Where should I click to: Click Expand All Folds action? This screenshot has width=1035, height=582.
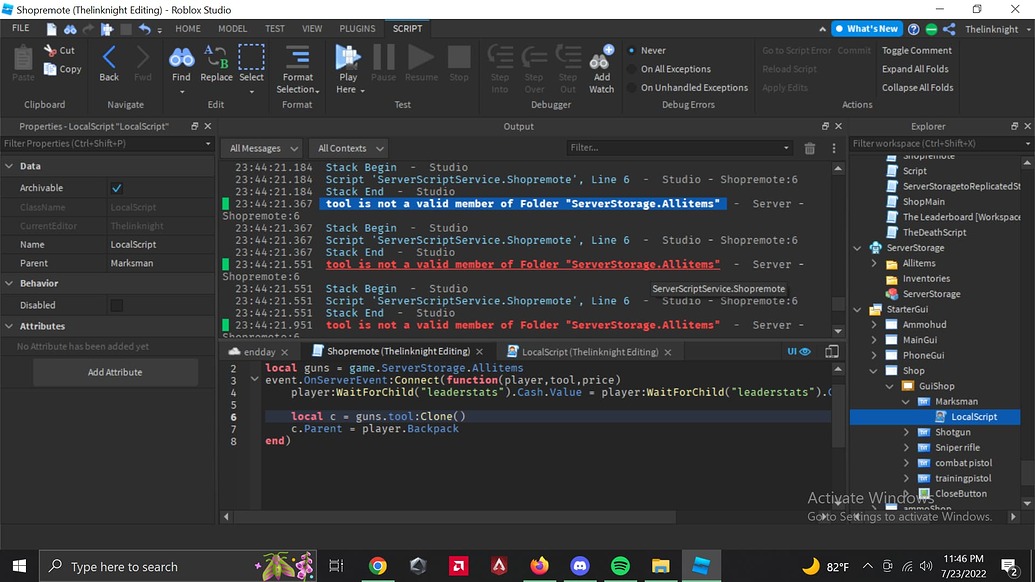coord(915,69)
